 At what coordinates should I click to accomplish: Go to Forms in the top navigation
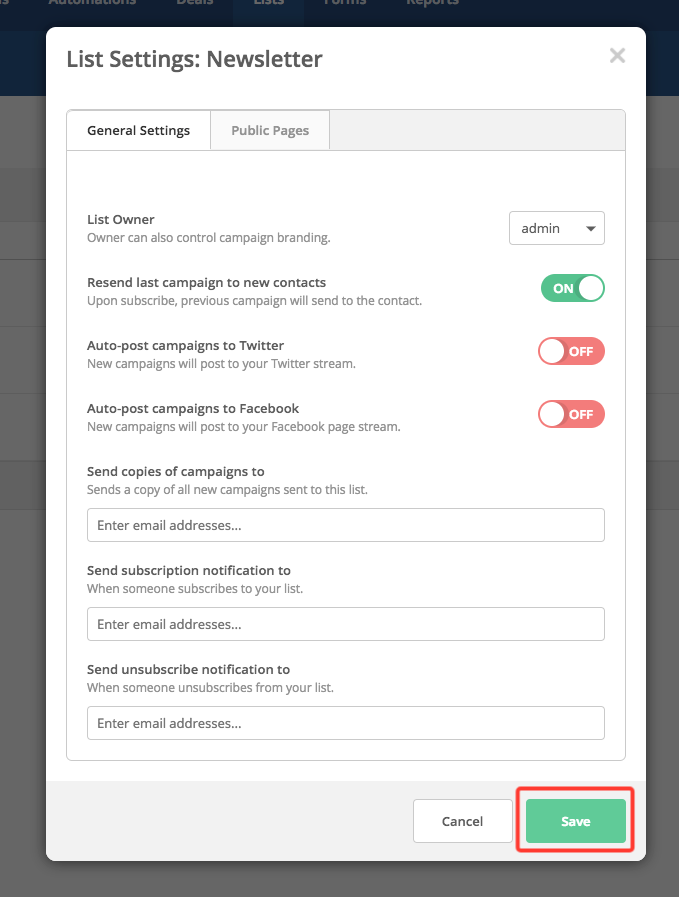pyautogui.click(x=344, y=3)
